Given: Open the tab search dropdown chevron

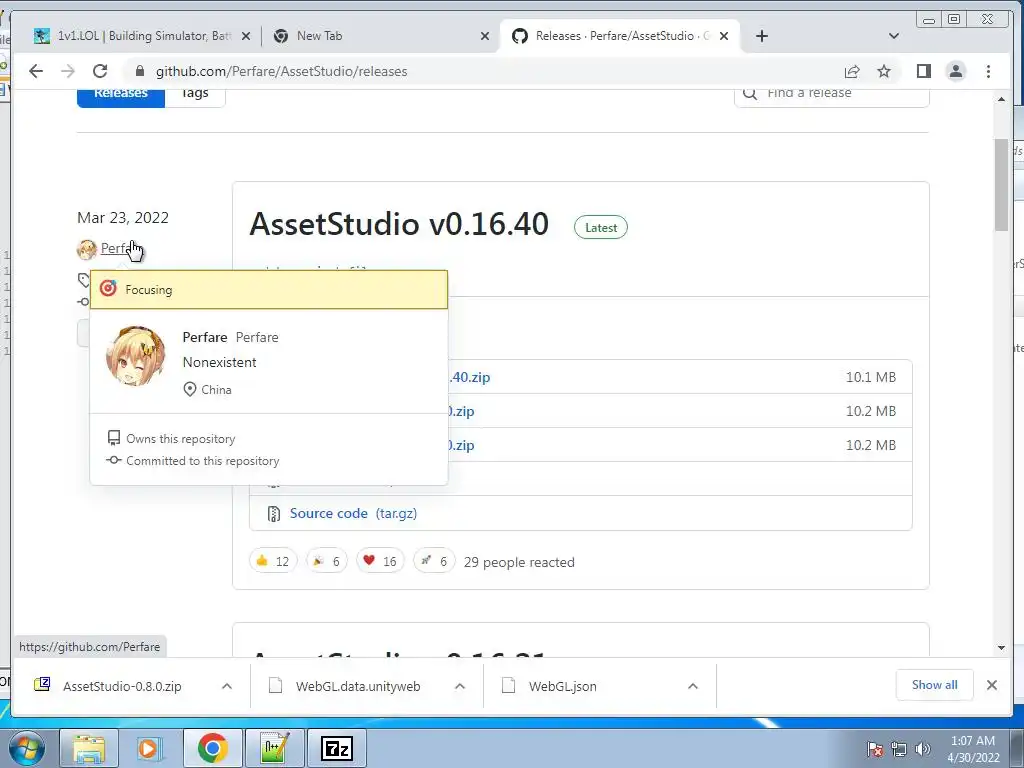Looking at the screenshot, I should 894,36.
